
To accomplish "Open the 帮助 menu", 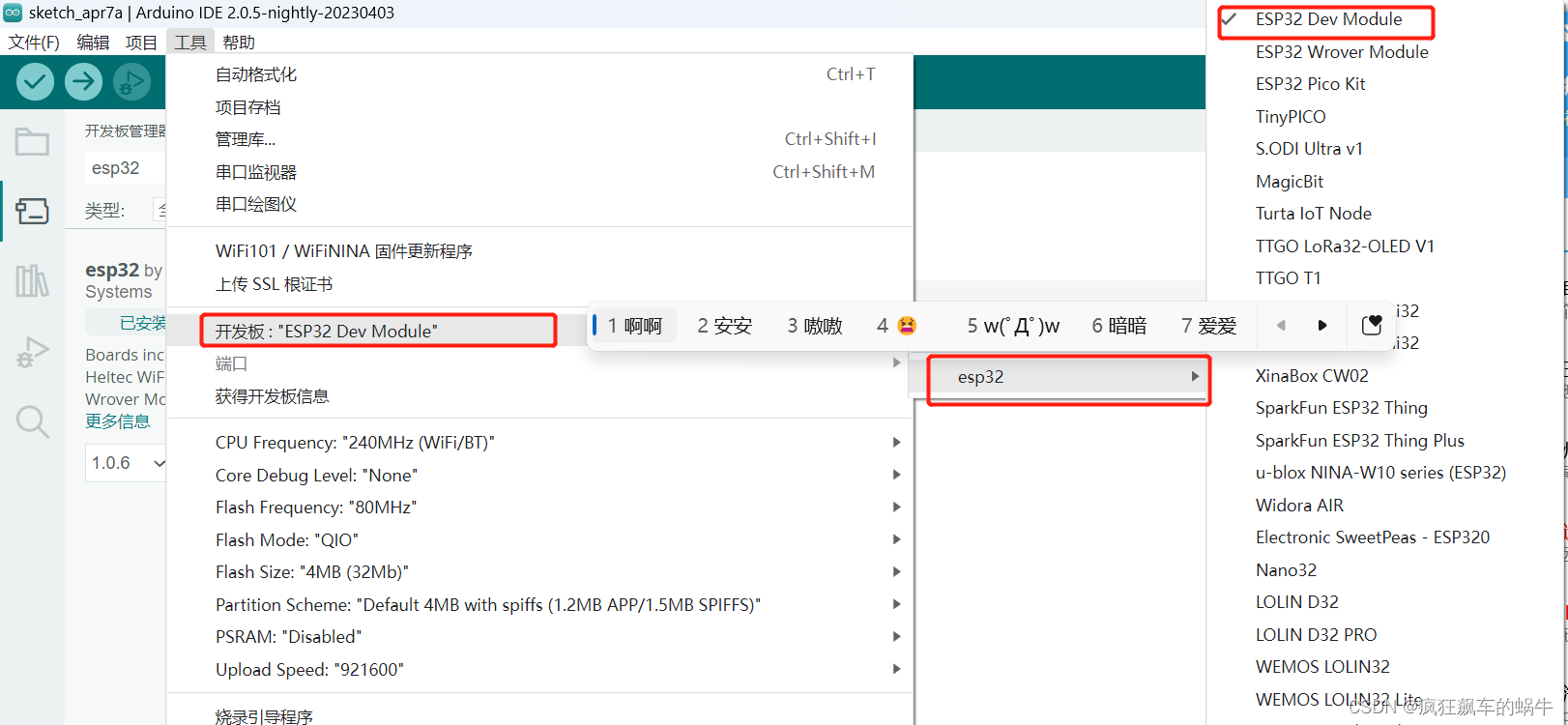I will (239, 43).
